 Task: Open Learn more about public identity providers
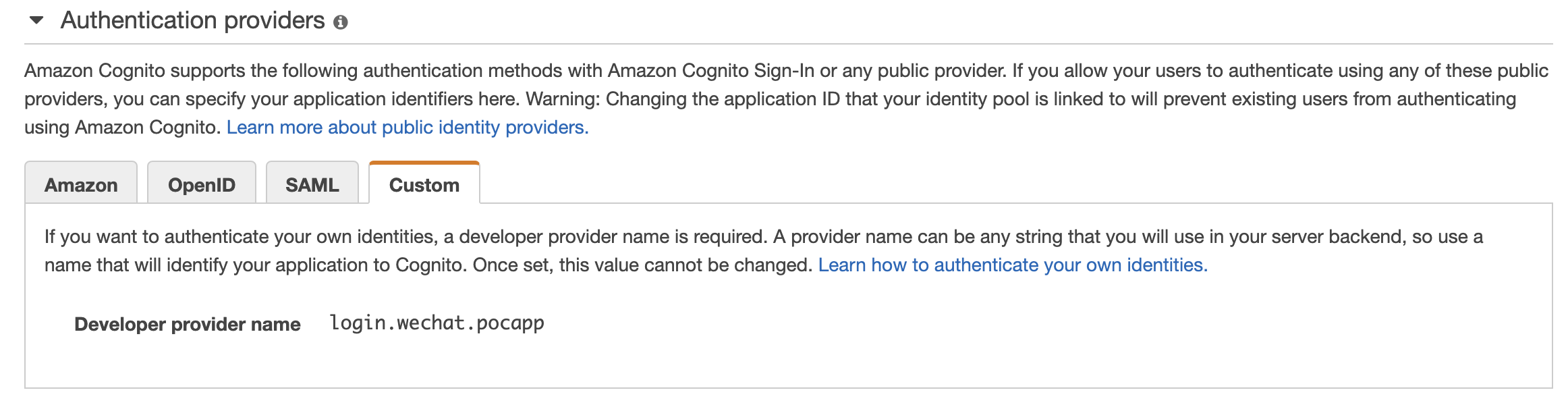point(408,128)
